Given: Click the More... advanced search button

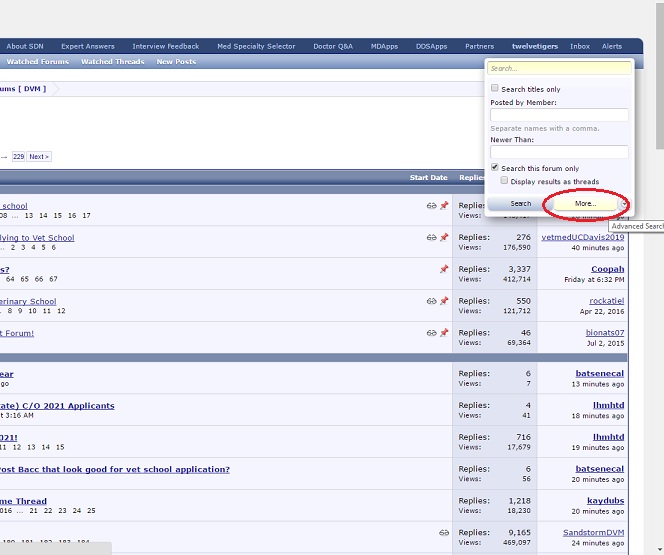Looking at the screenshot, I should [x=585, y=203].
